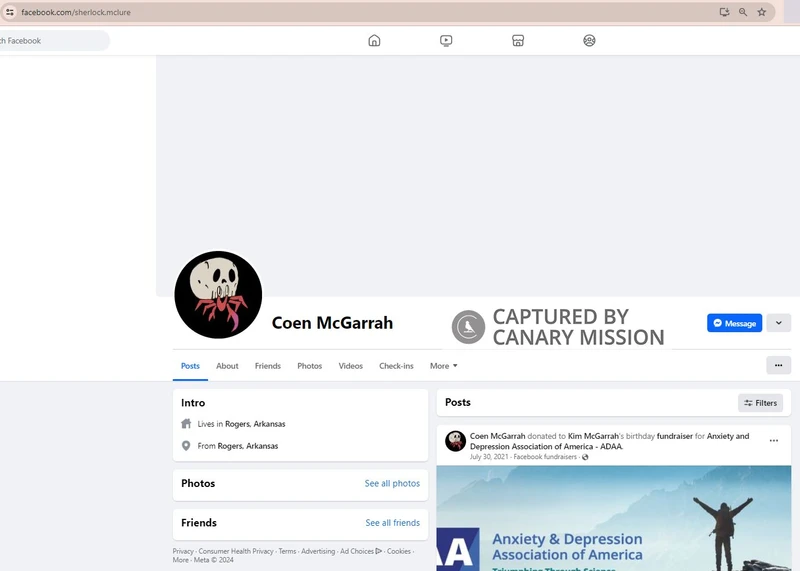Open the Friends card heading

click(199, 523)
